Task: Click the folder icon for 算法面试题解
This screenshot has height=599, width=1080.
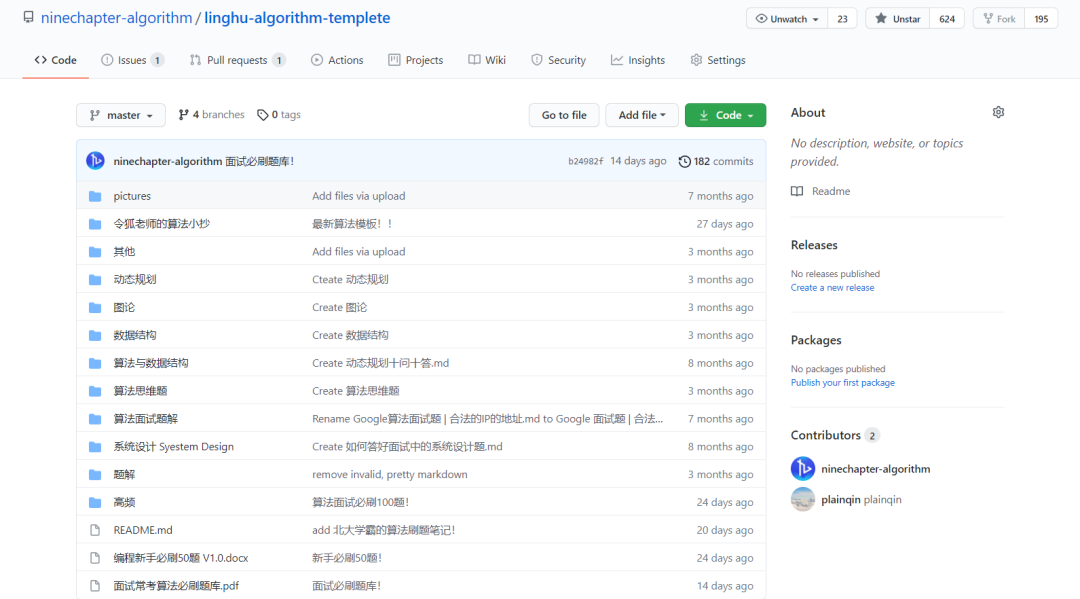Action: [95, 419]
